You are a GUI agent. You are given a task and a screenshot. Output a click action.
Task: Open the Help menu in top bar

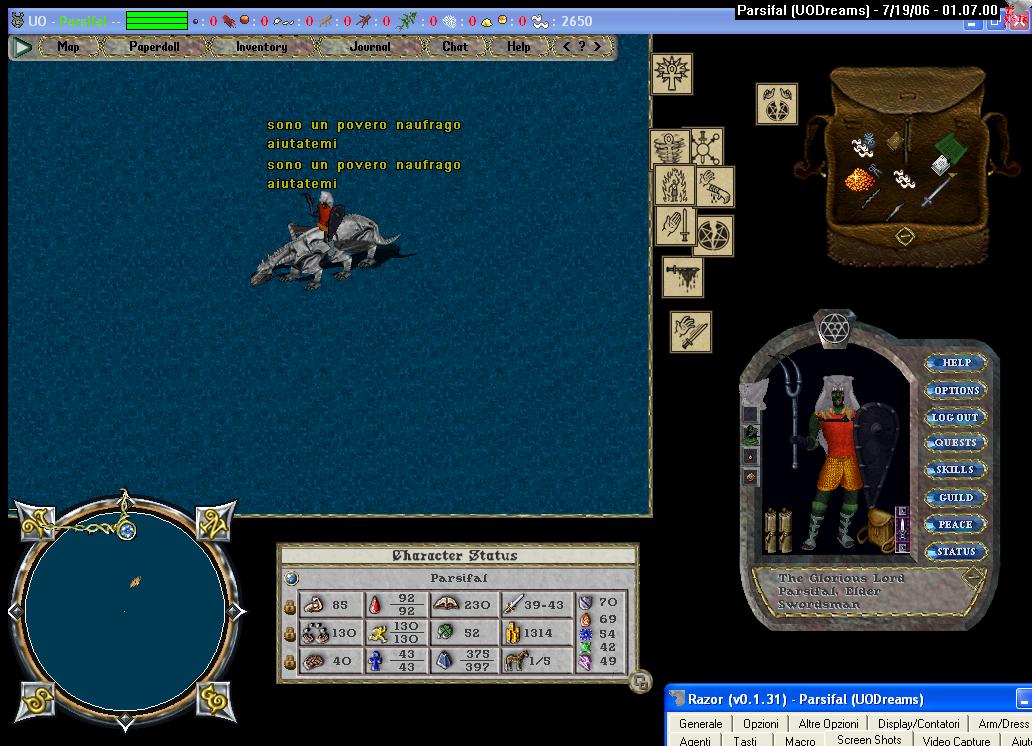click(519, 47)
